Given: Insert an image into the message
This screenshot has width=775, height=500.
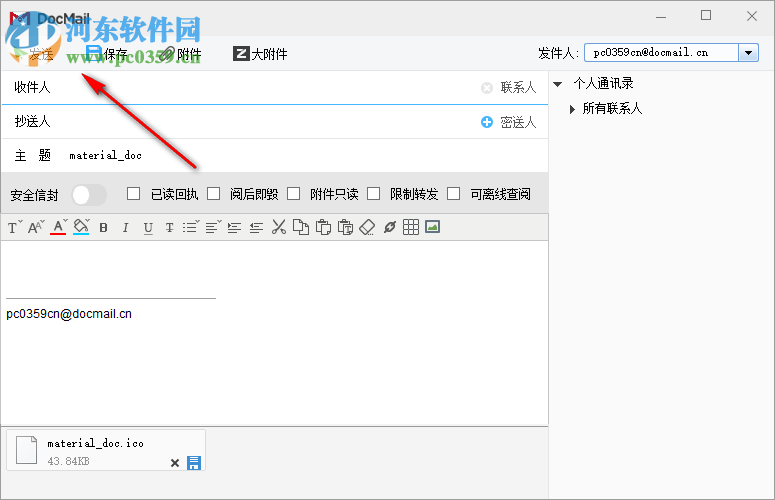Looking at the screenshot, I should coord(432,227).
